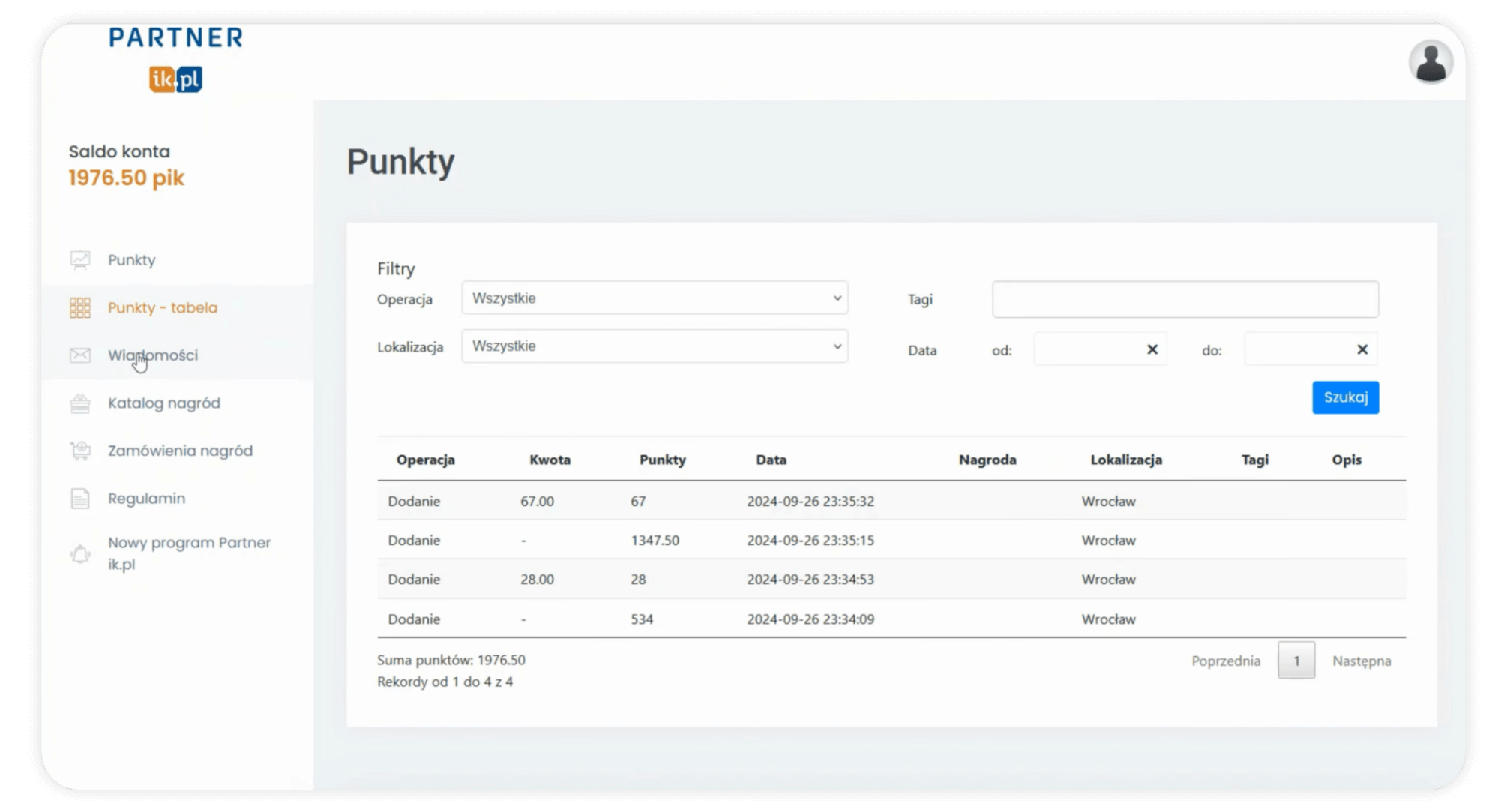Click the gift icon for Katalog nagród
1507x812 pixels.
[x=80, y=403]
